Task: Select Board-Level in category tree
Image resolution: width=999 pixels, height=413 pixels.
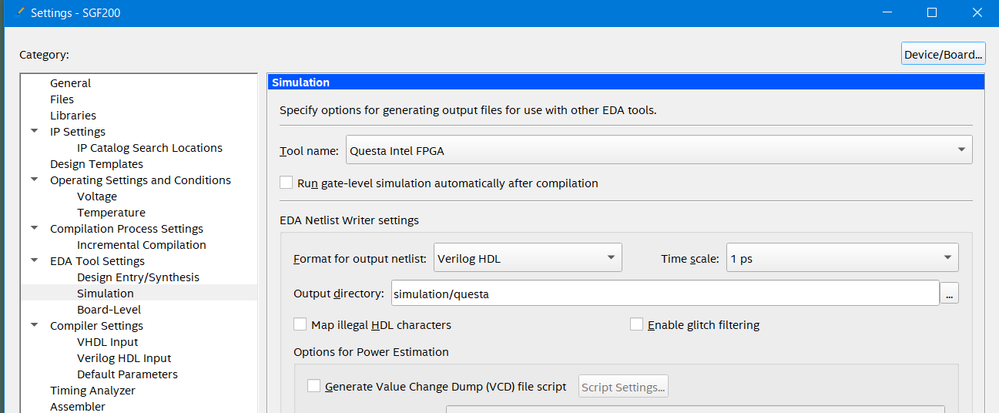Action: click(108, 309)
